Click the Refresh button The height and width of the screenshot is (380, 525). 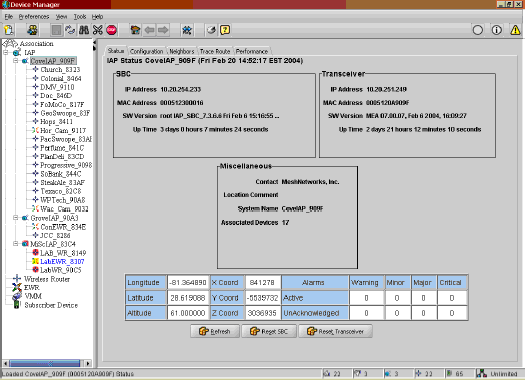[215, 331]
